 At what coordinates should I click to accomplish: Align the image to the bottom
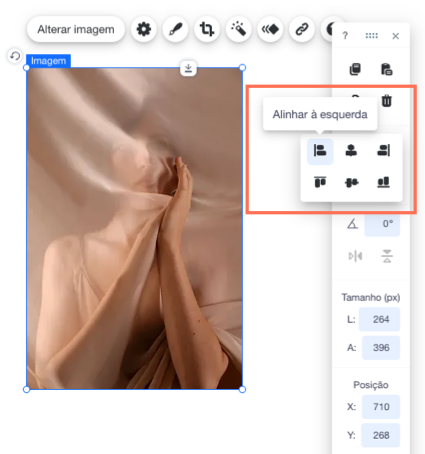[x=383, y=182]
